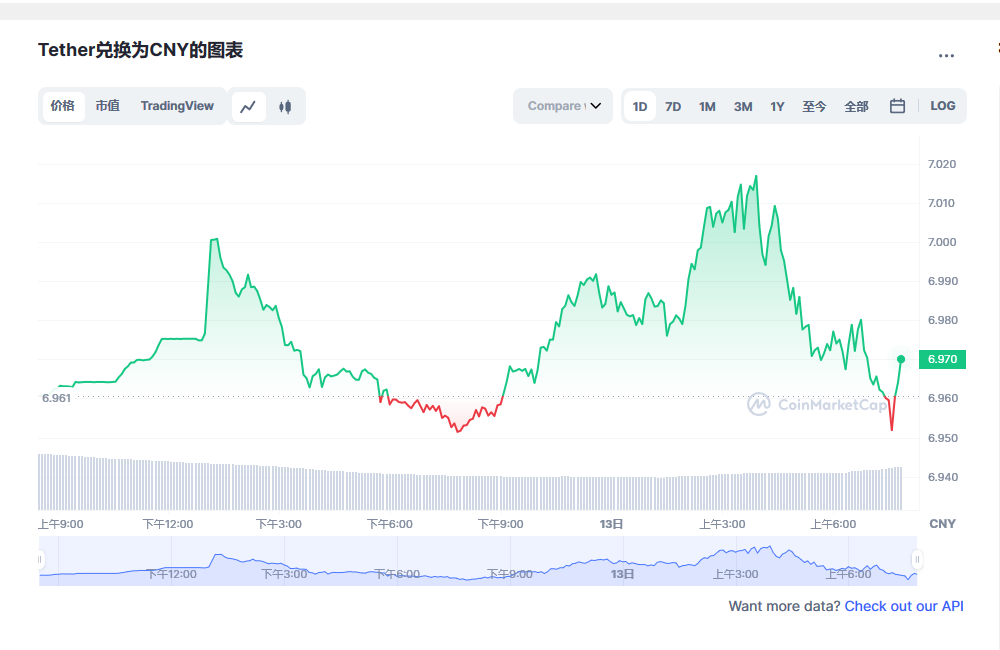Switch to the candlestick chart icon

point(285,105)
